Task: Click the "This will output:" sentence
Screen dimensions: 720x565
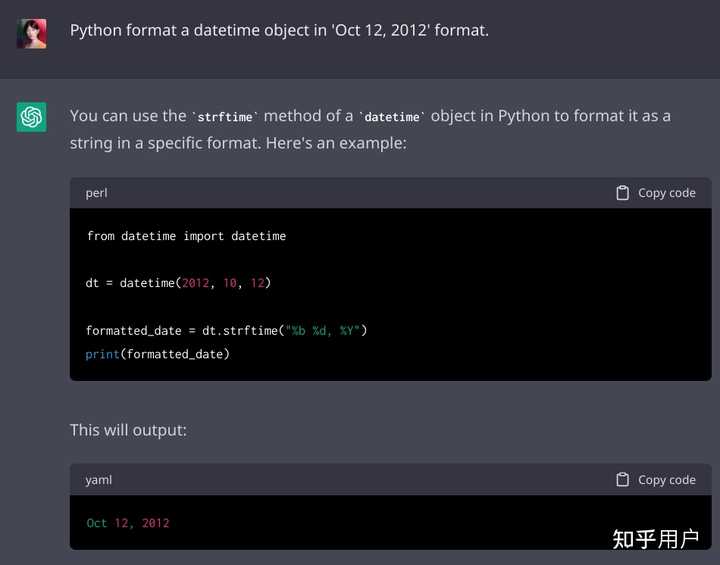Action: (x=128, y=430)
